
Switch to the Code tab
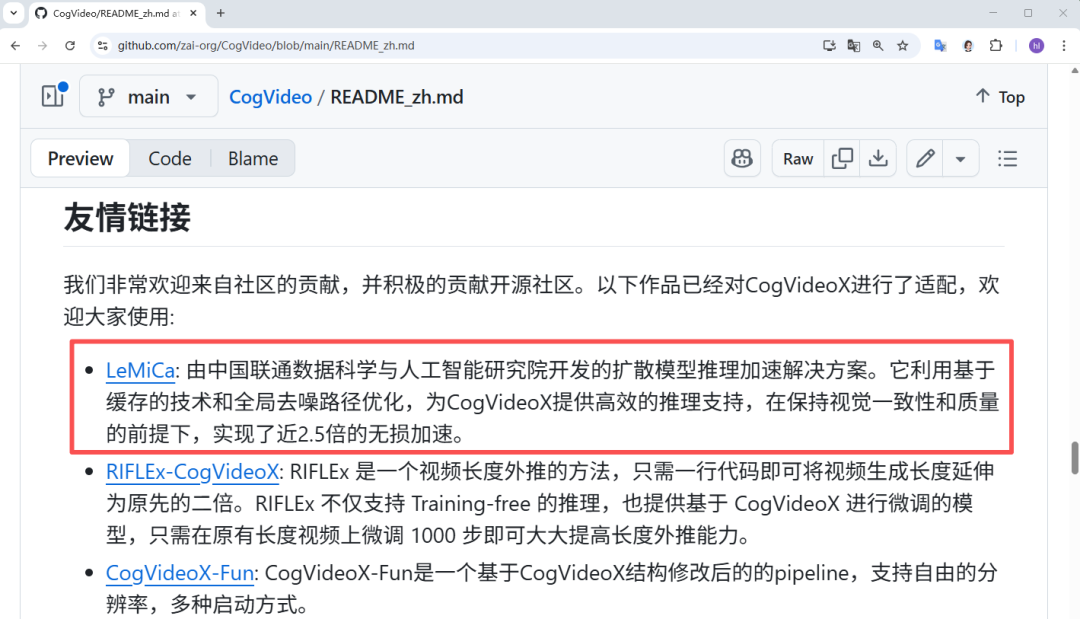coord(170,158)
